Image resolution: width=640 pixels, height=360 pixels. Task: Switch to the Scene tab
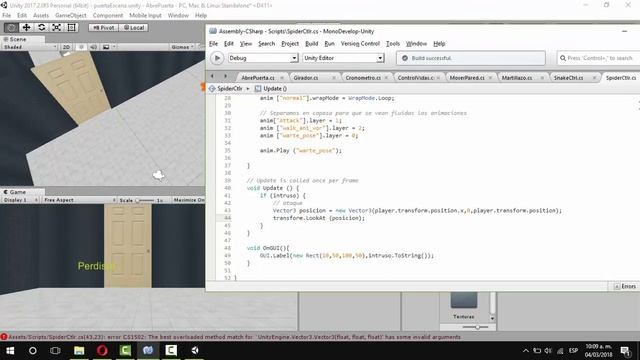[16, 39]
